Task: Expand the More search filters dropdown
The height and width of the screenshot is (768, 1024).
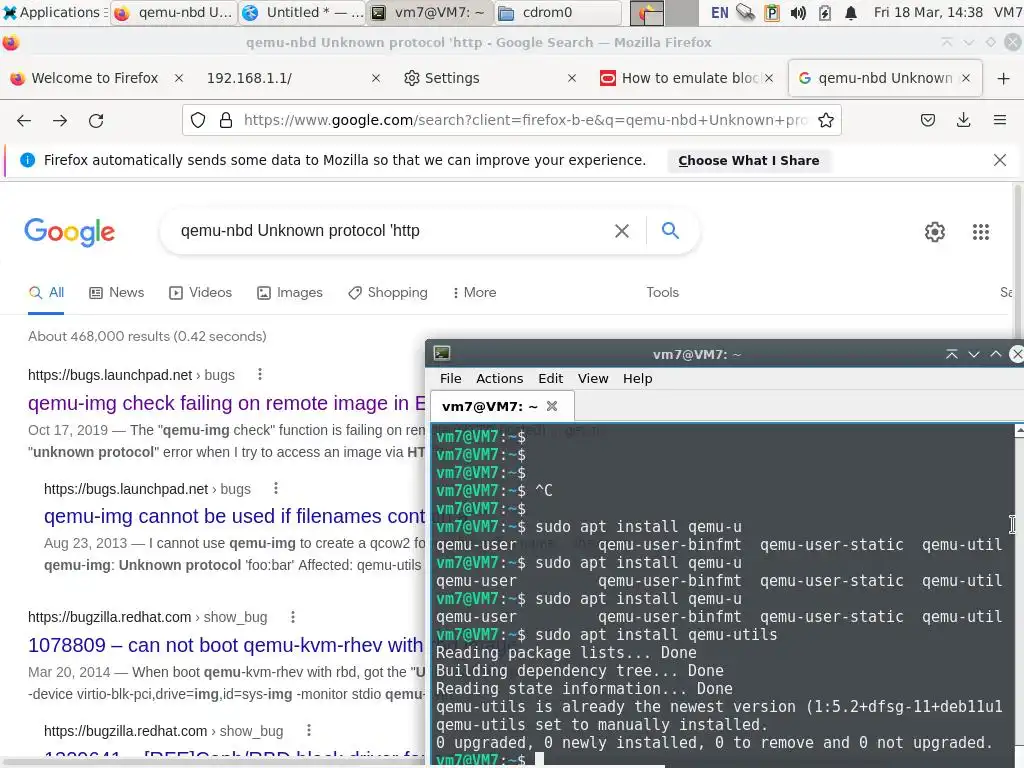Action: point(475,293)
